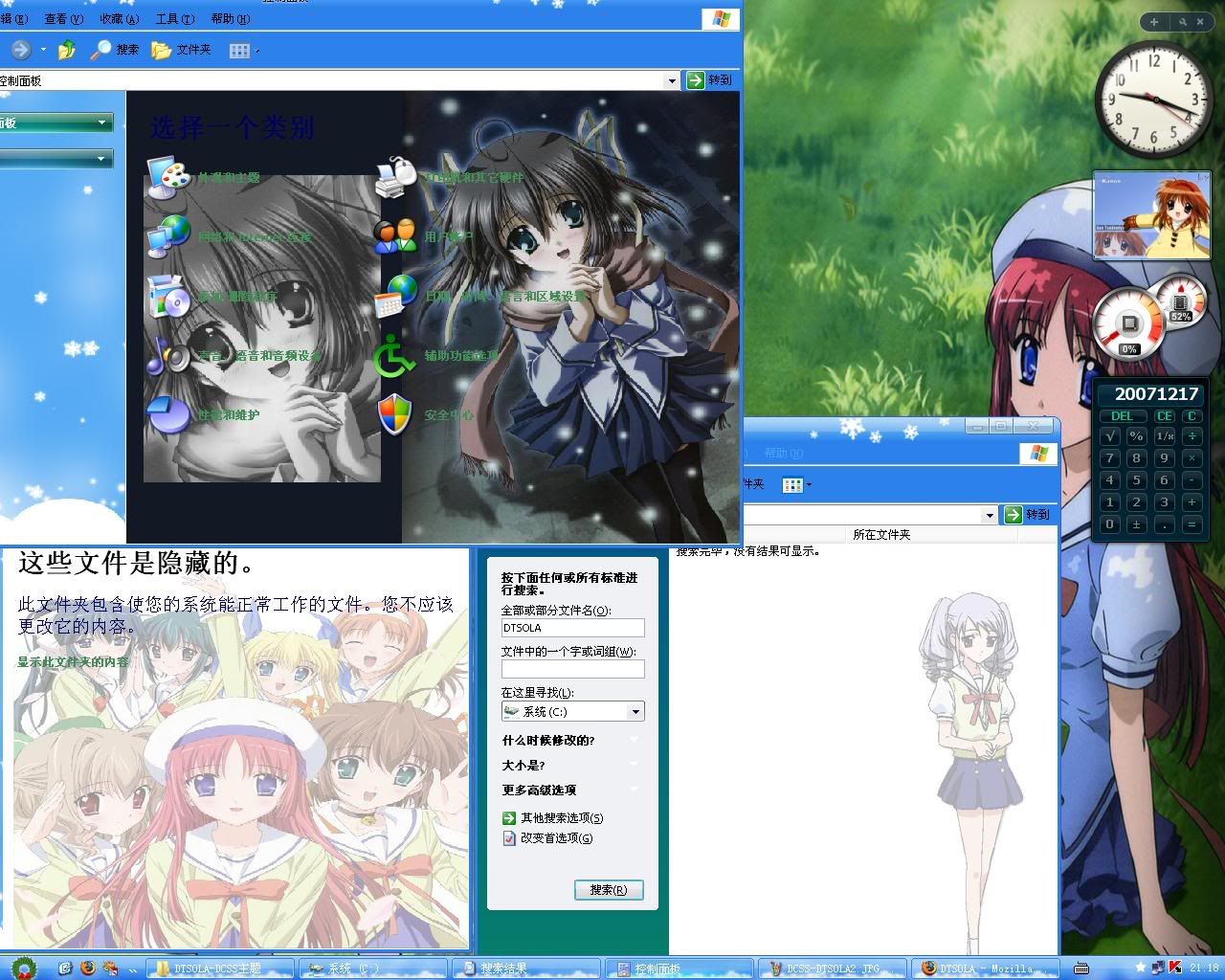
Task: Open 查看(V) menu in Control Panel
Action: click(x=64, y=18)
